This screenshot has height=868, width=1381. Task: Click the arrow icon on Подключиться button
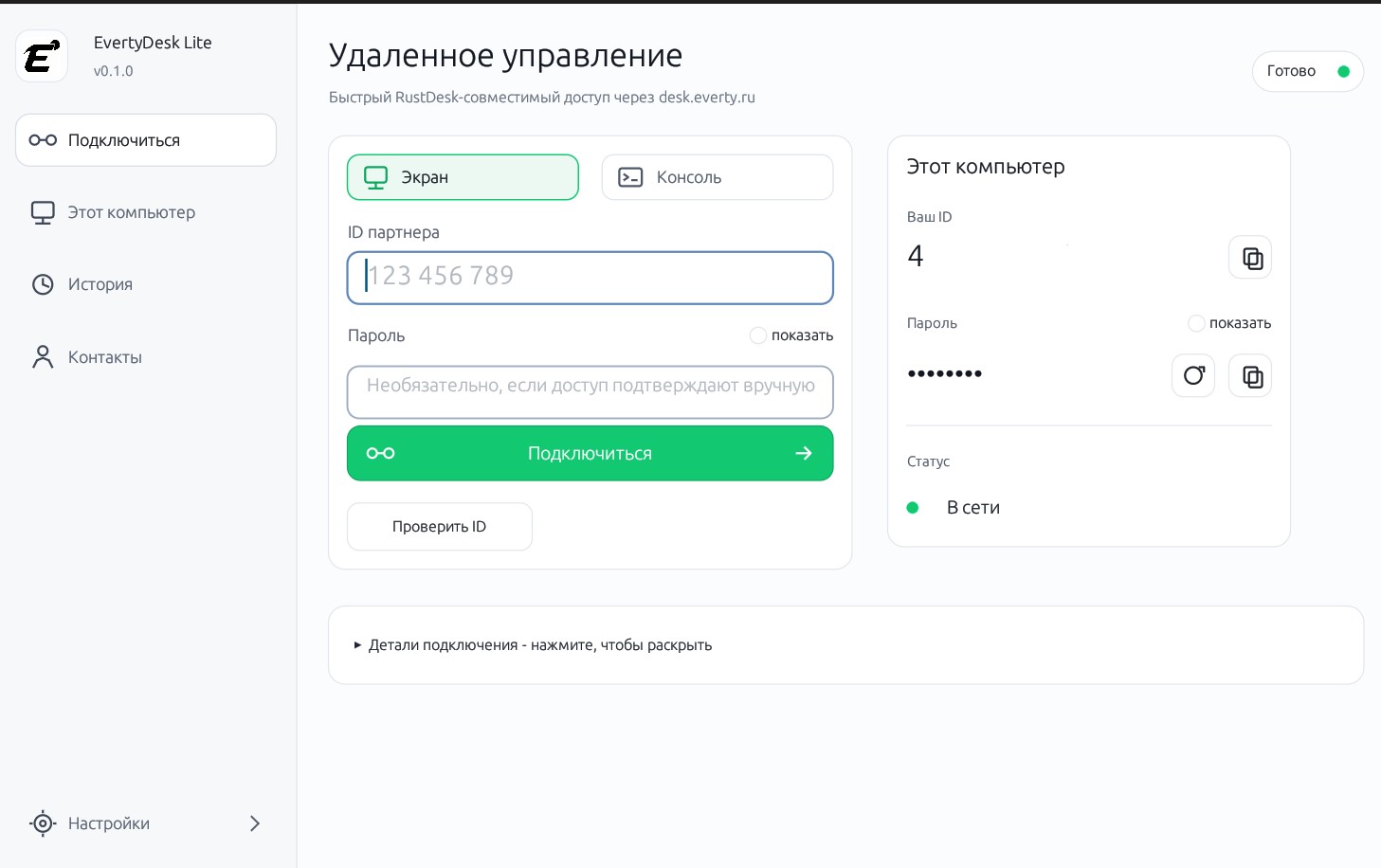[x=804, y=453]
